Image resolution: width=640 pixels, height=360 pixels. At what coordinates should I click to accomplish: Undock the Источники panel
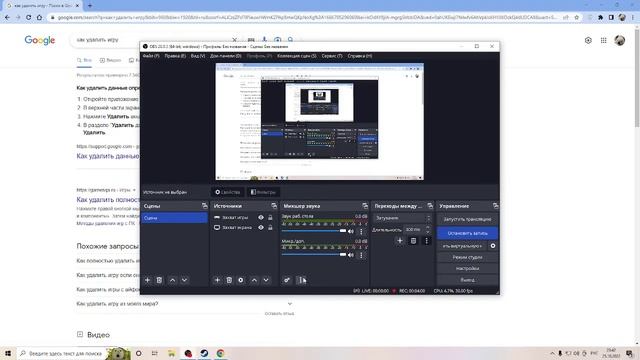(274, 206)
